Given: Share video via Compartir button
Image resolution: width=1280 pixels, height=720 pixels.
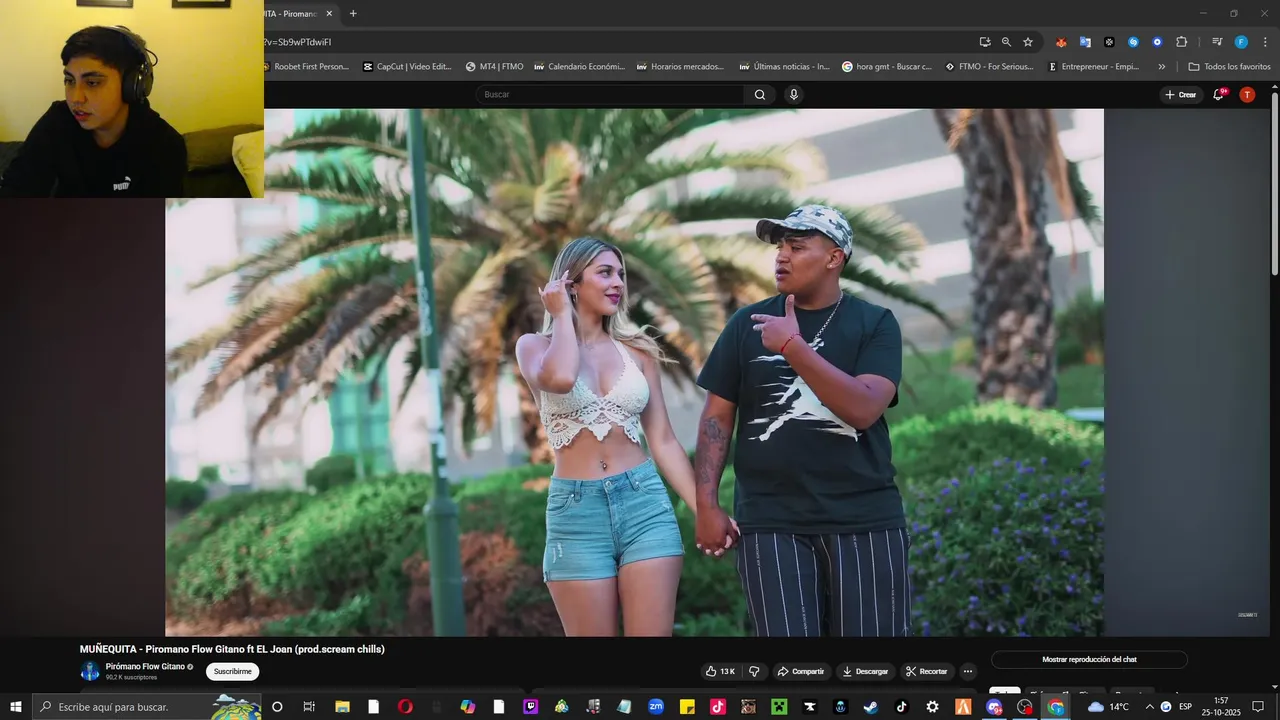Looking at the screenshot, I should point(801,671).
